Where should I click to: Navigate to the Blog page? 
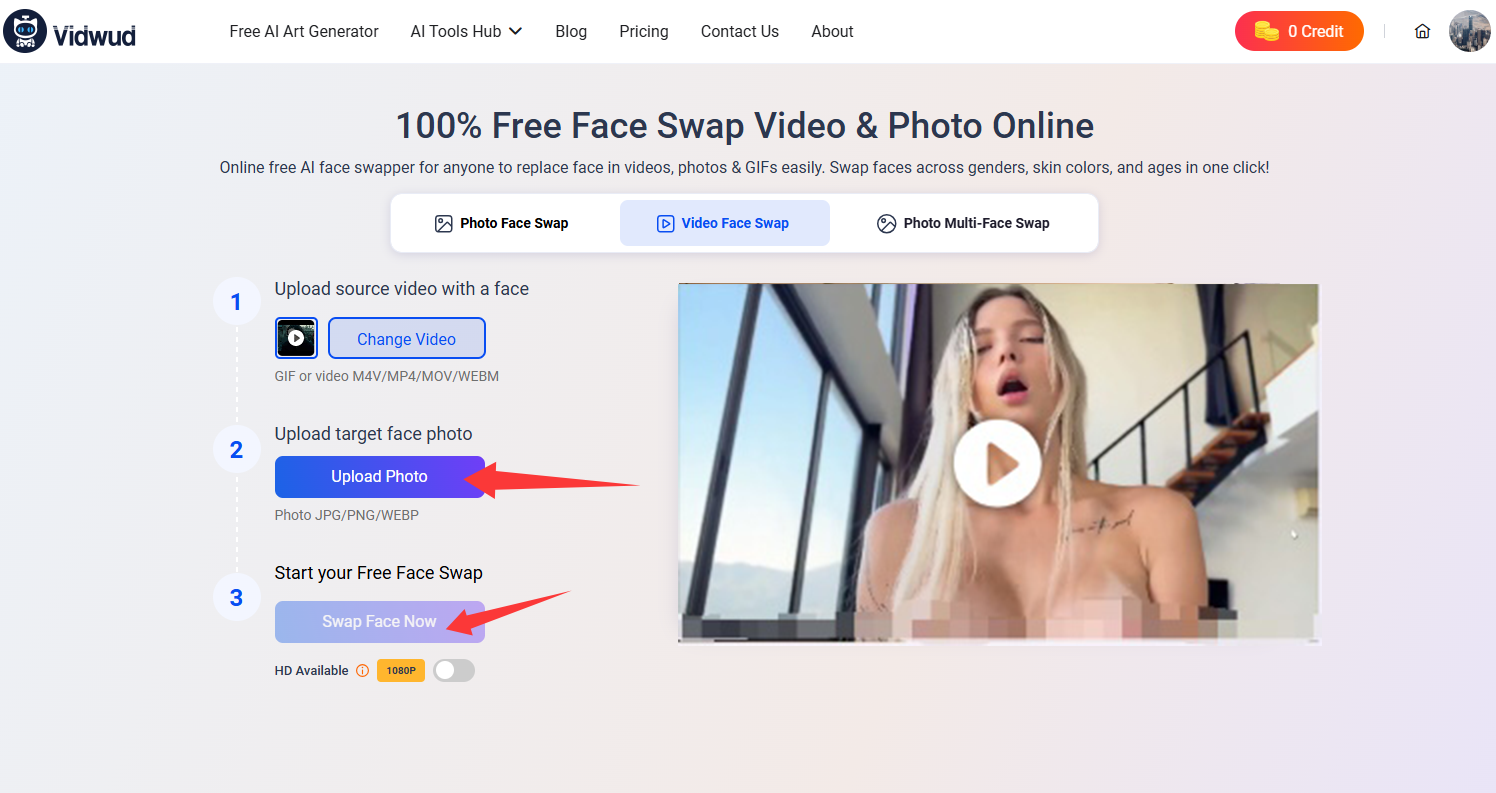click(x=571, y=32)
